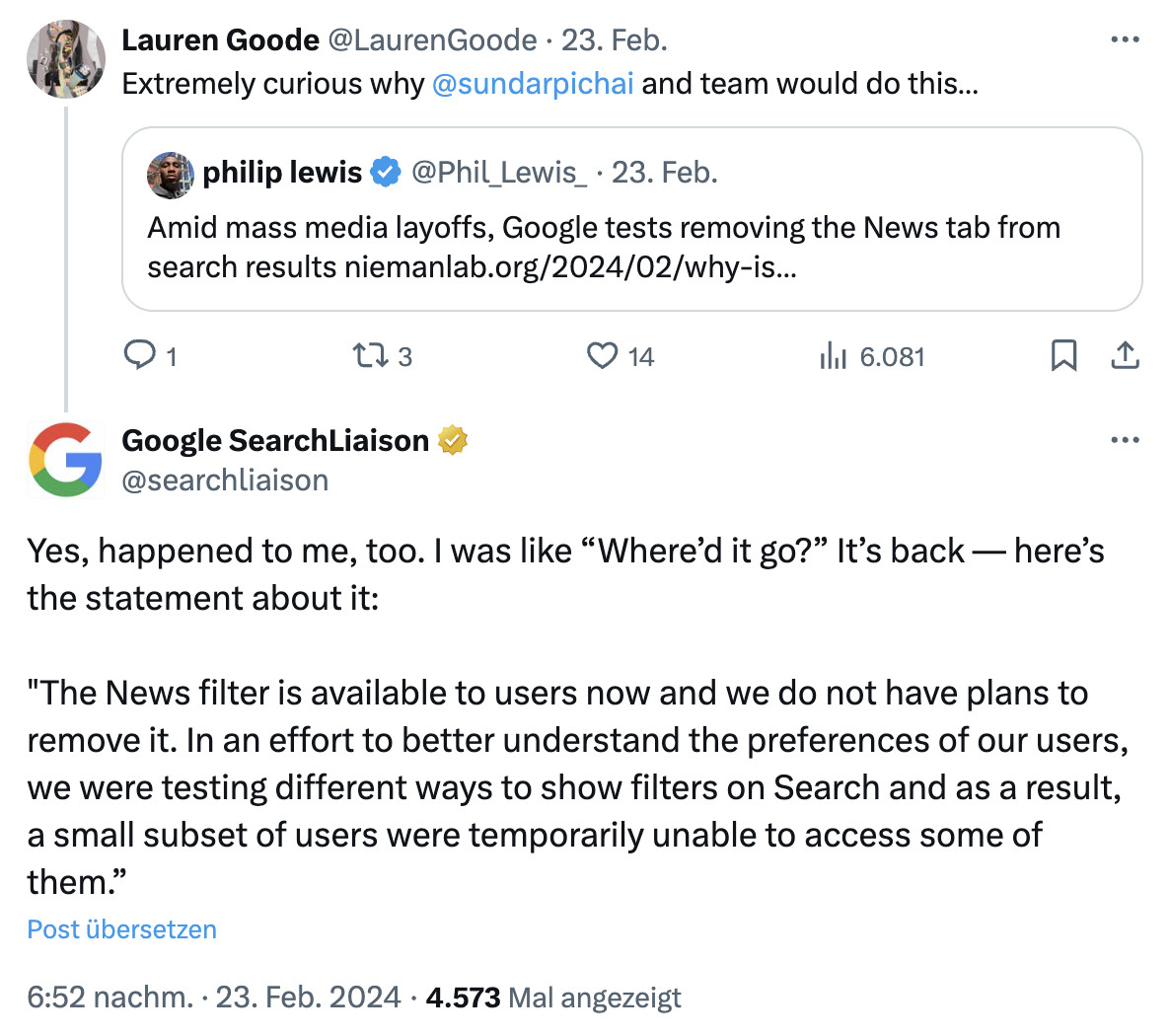Click the Post übersetzen link
This screenshot has width=1170, height=1036.
click(121, 928)
